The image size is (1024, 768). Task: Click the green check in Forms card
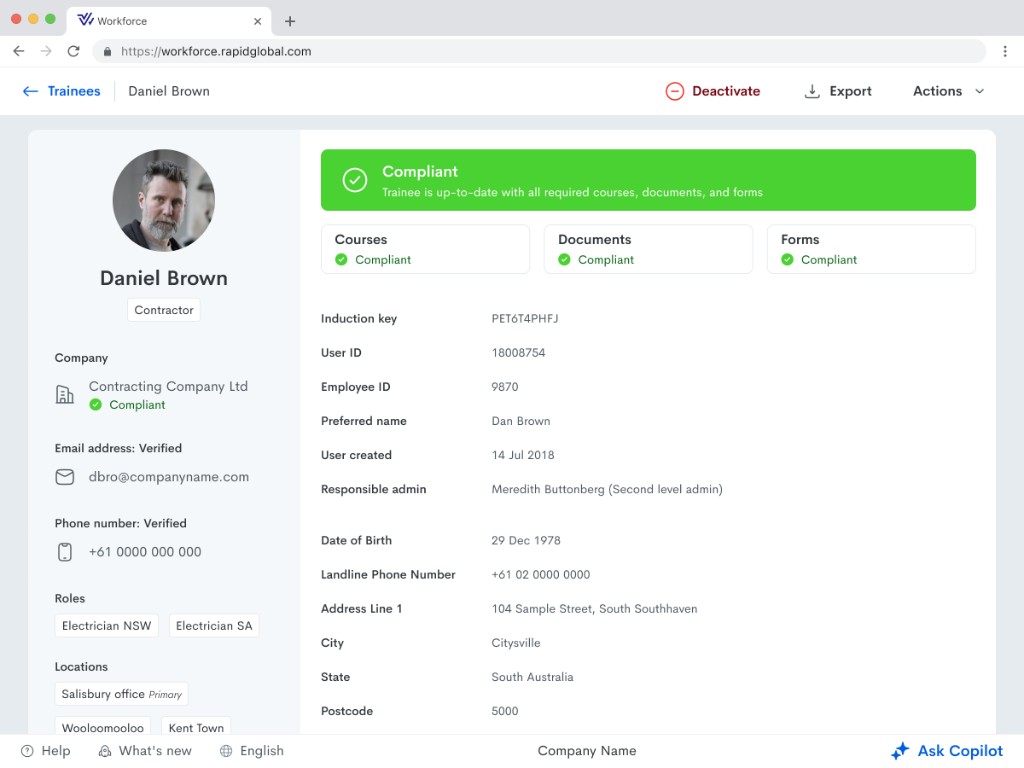coord(788,260)
